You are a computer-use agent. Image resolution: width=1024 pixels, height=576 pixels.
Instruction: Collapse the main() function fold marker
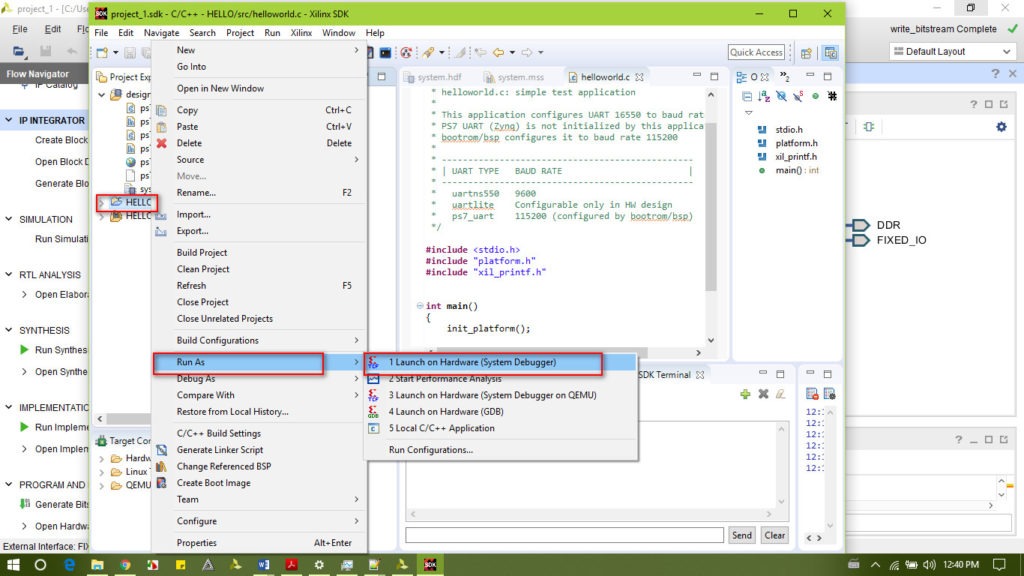(x=418, y=306)
